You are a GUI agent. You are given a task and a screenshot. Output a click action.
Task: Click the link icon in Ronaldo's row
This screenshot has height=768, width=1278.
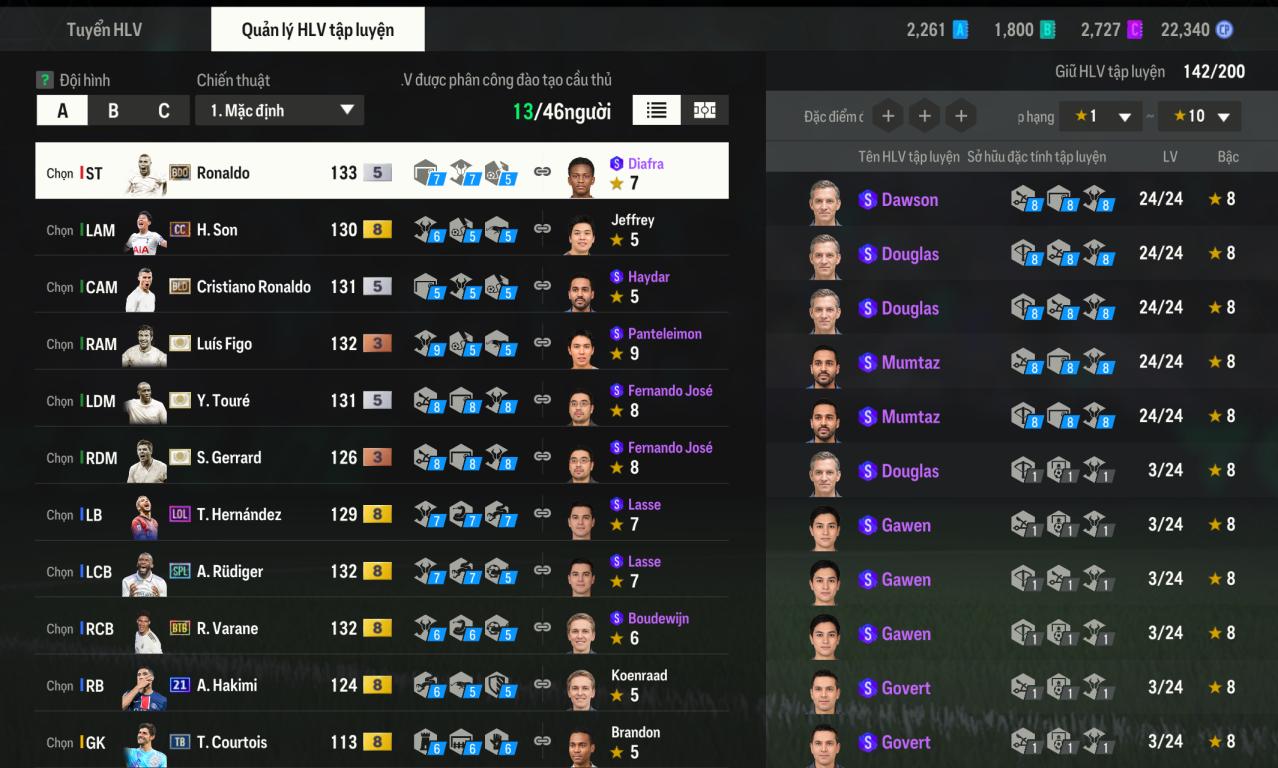[x=542, y=172]
